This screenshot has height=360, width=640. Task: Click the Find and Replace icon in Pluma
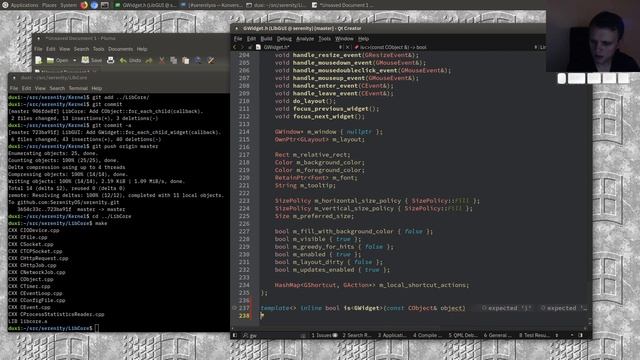[211, 60]
